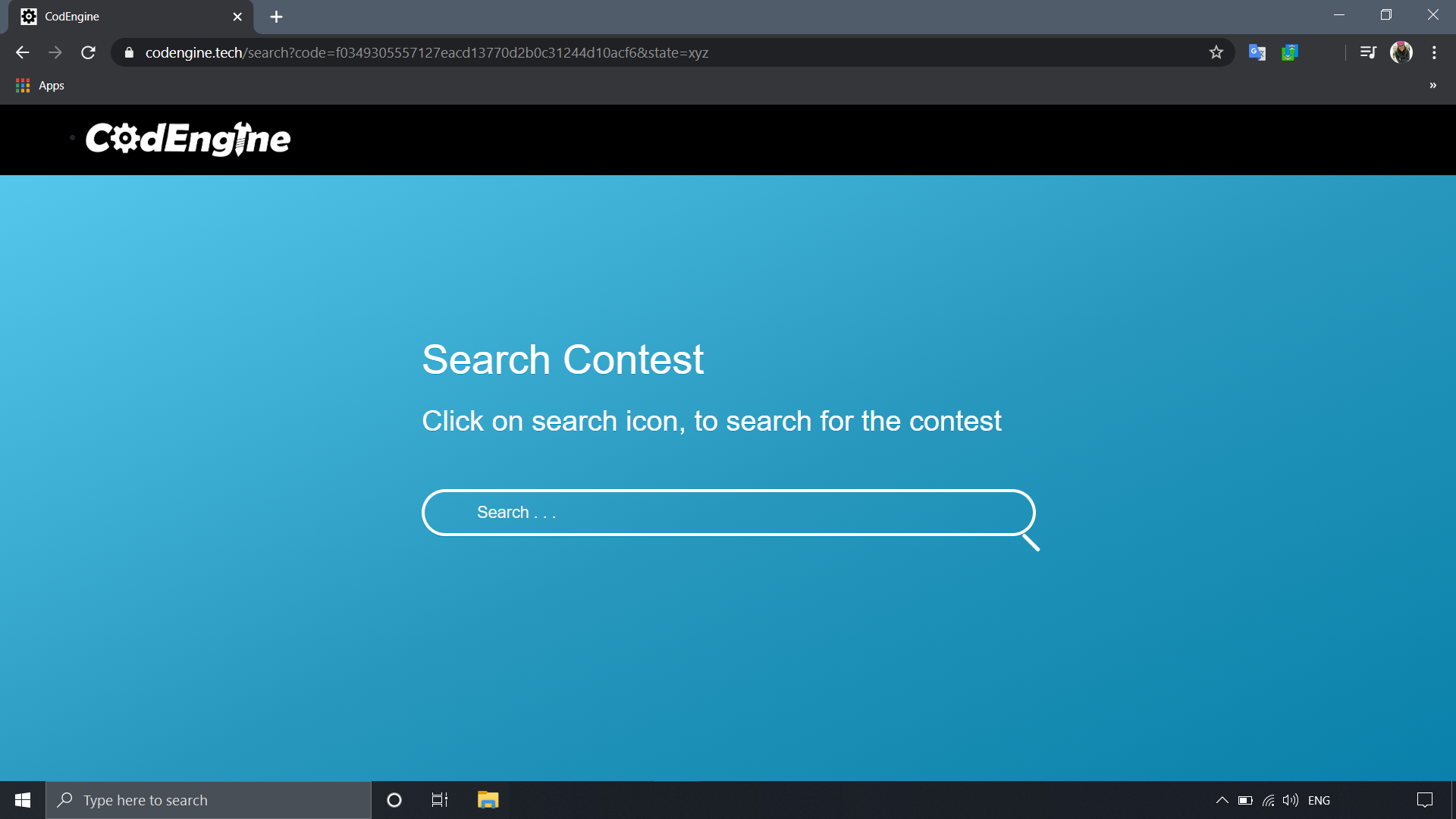
Task: View site information lock icon
Action: 129,52
